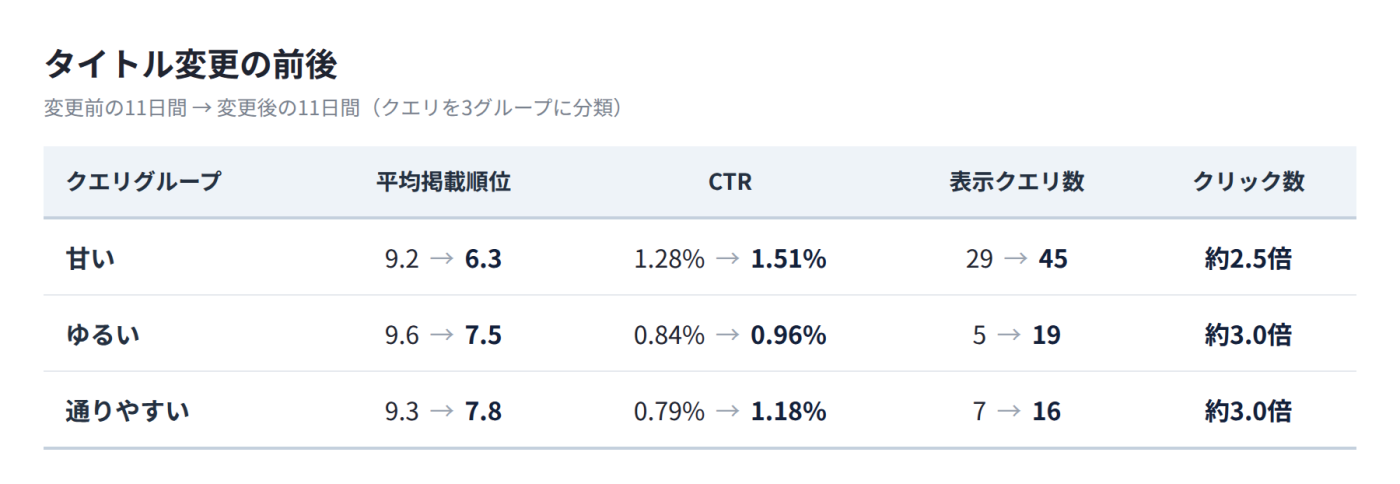Click the 45 displayed queries value

(x=1053, y=259)
